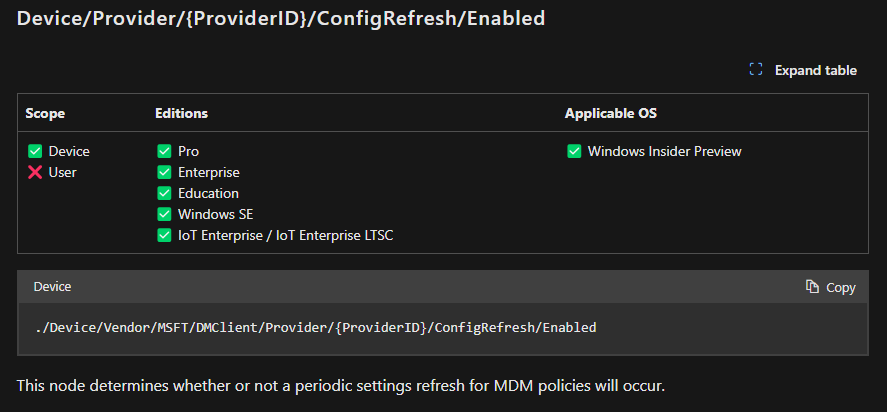Click the green check beside Pro
The width and height of the screenshot is (887, 412).
[164, 151]
